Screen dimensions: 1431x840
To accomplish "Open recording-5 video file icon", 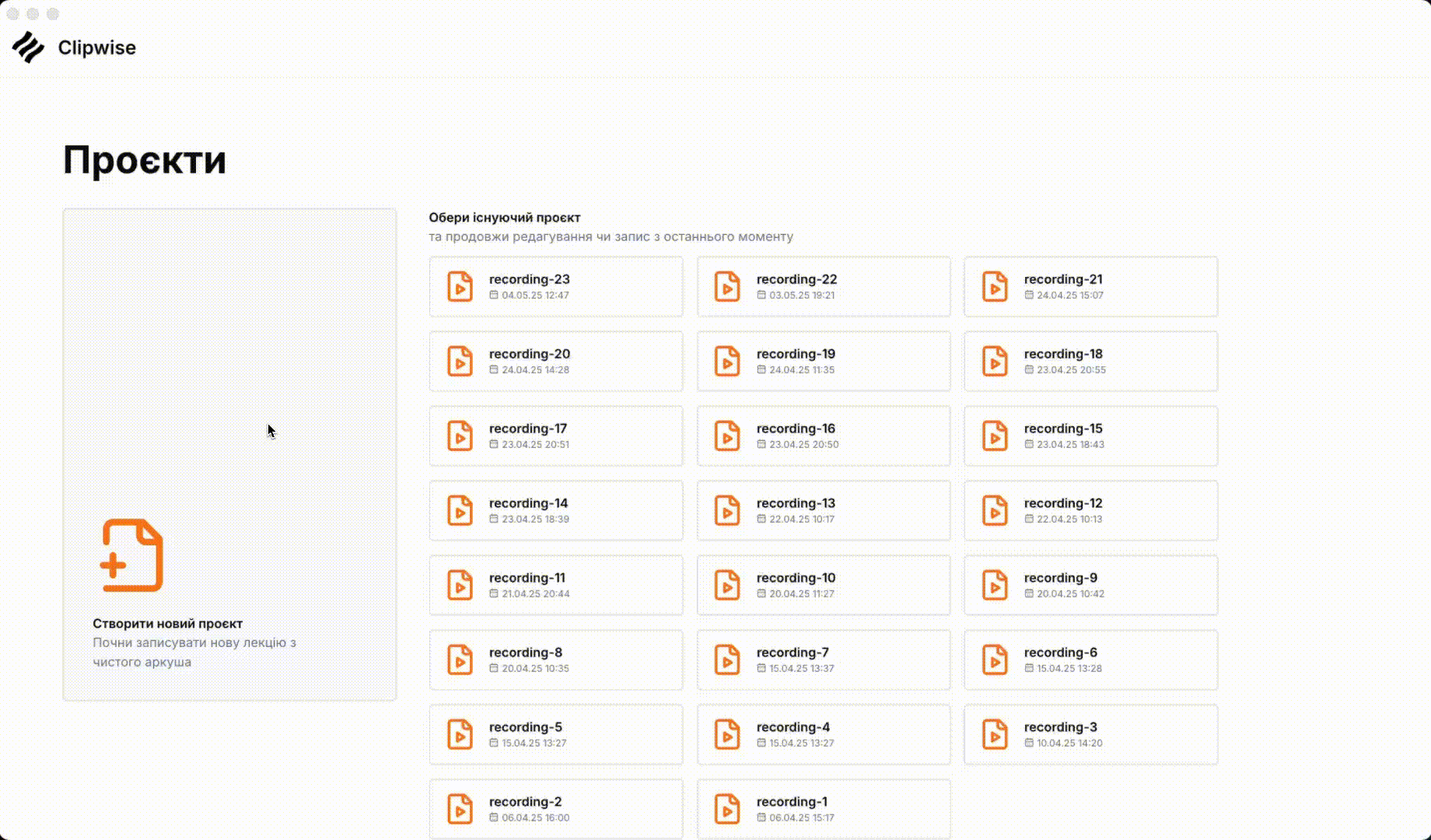I will 460,734.
